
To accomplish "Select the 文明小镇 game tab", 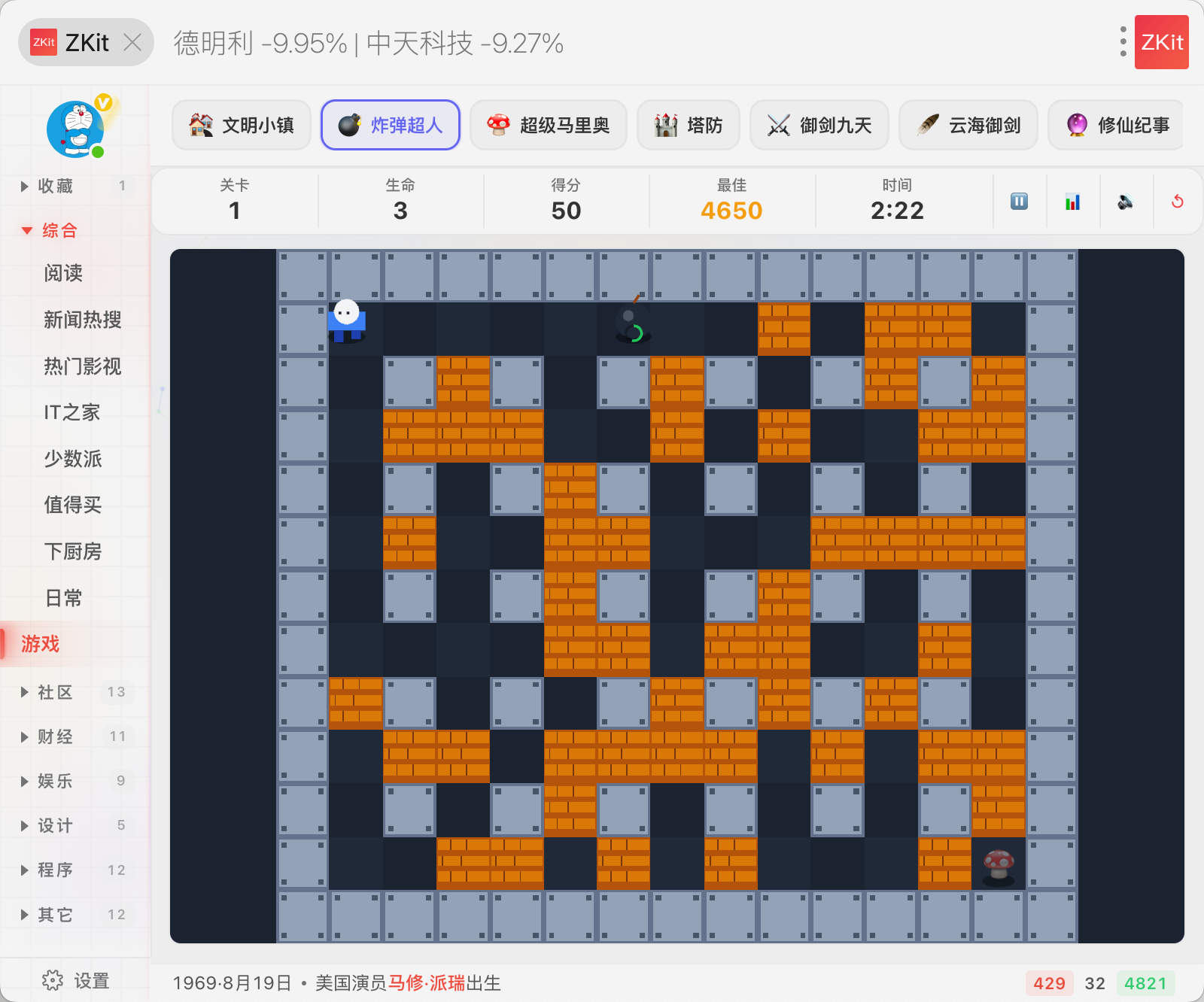I will (242, 125).
